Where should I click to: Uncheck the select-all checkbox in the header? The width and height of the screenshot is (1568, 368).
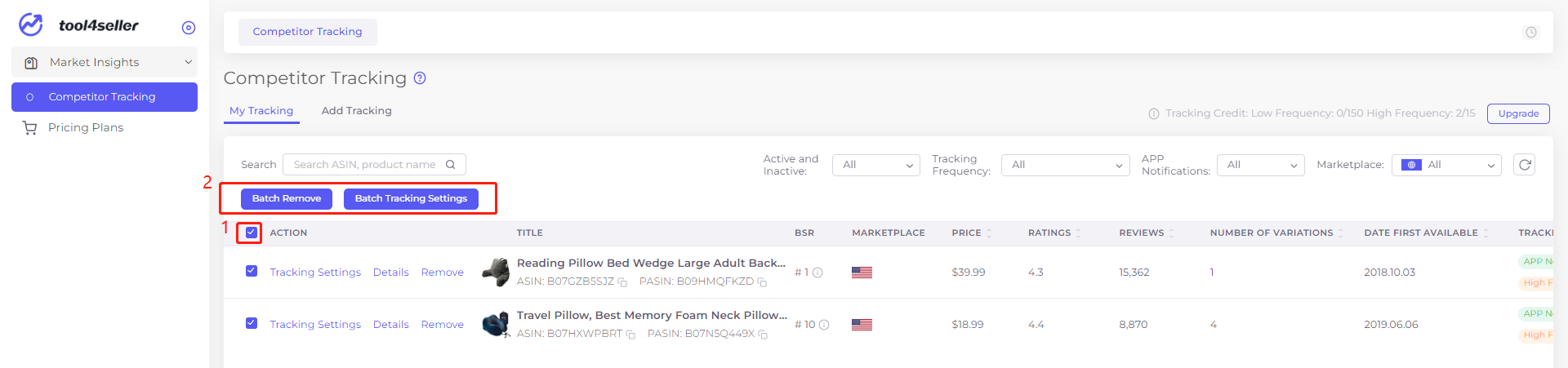tap(252, 233)
